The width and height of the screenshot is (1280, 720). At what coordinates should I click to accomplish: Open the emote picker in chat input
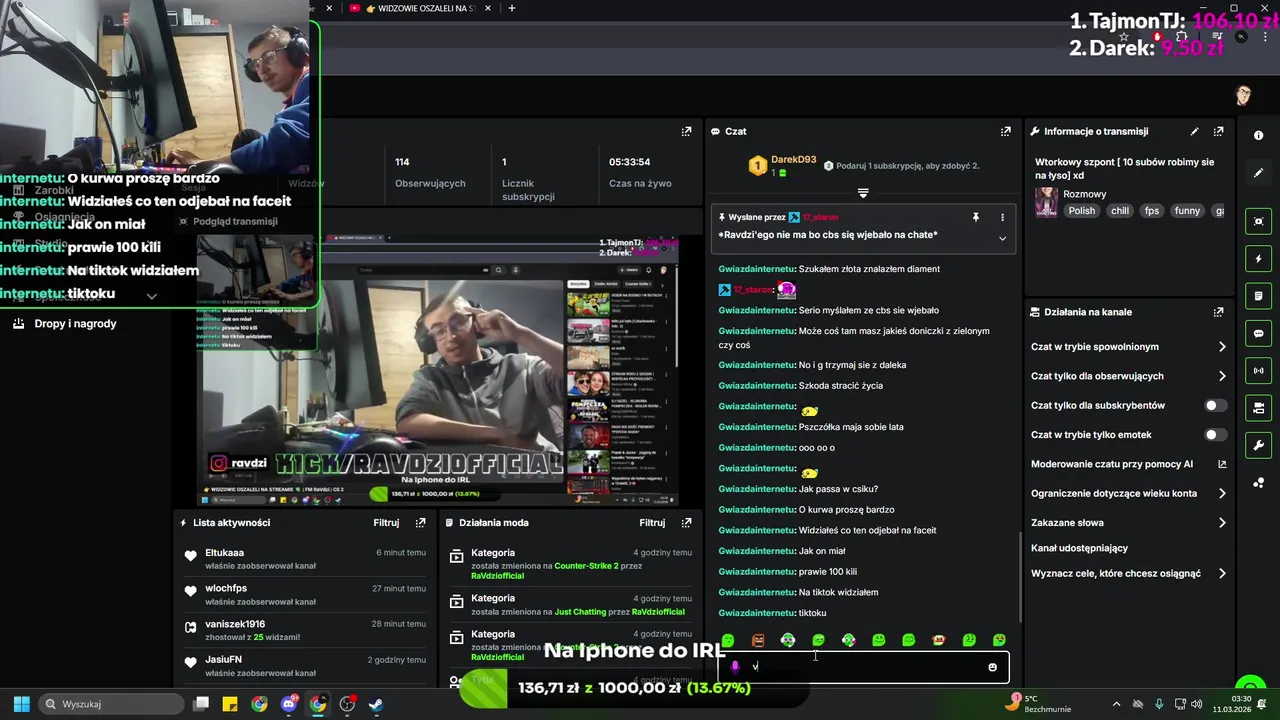pyautogui.click(x=992, y=667)
